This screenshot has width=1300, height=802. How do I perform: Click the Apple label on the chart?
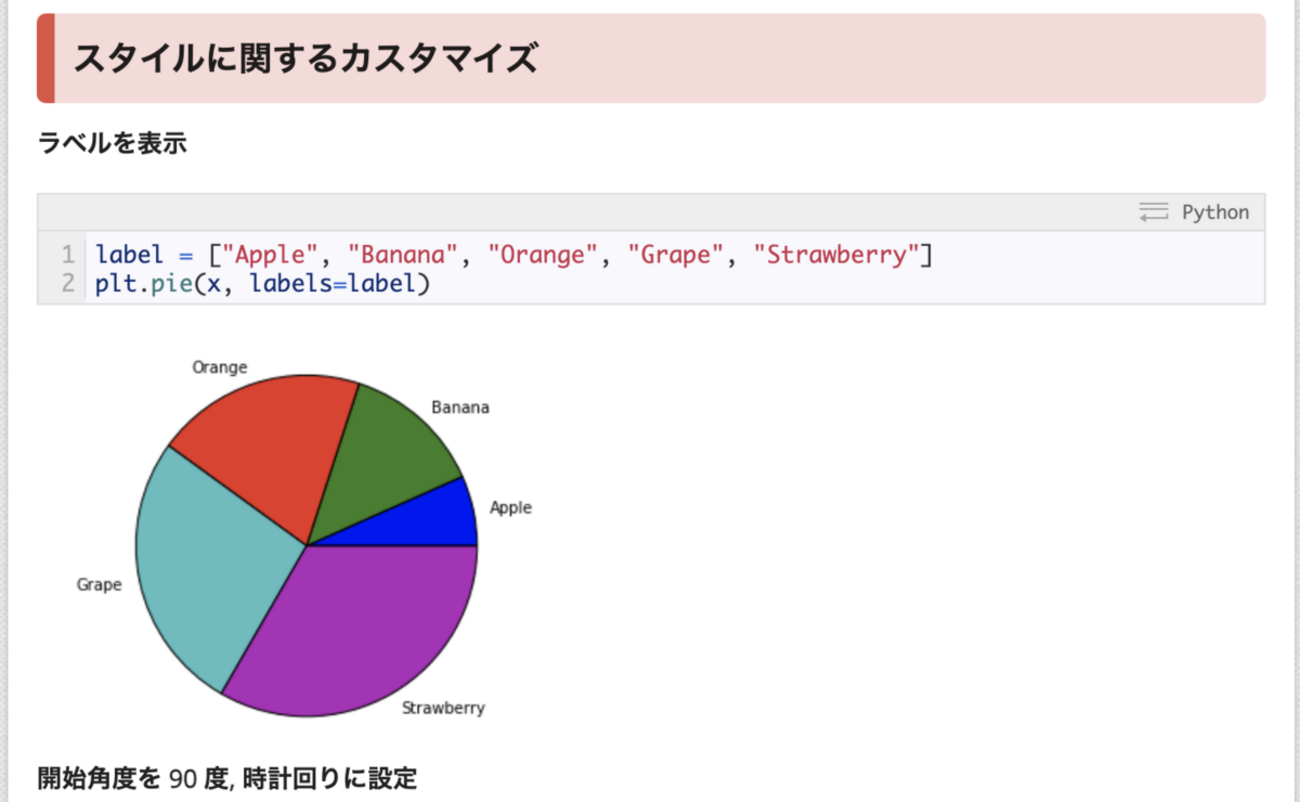tap(510, 507)
